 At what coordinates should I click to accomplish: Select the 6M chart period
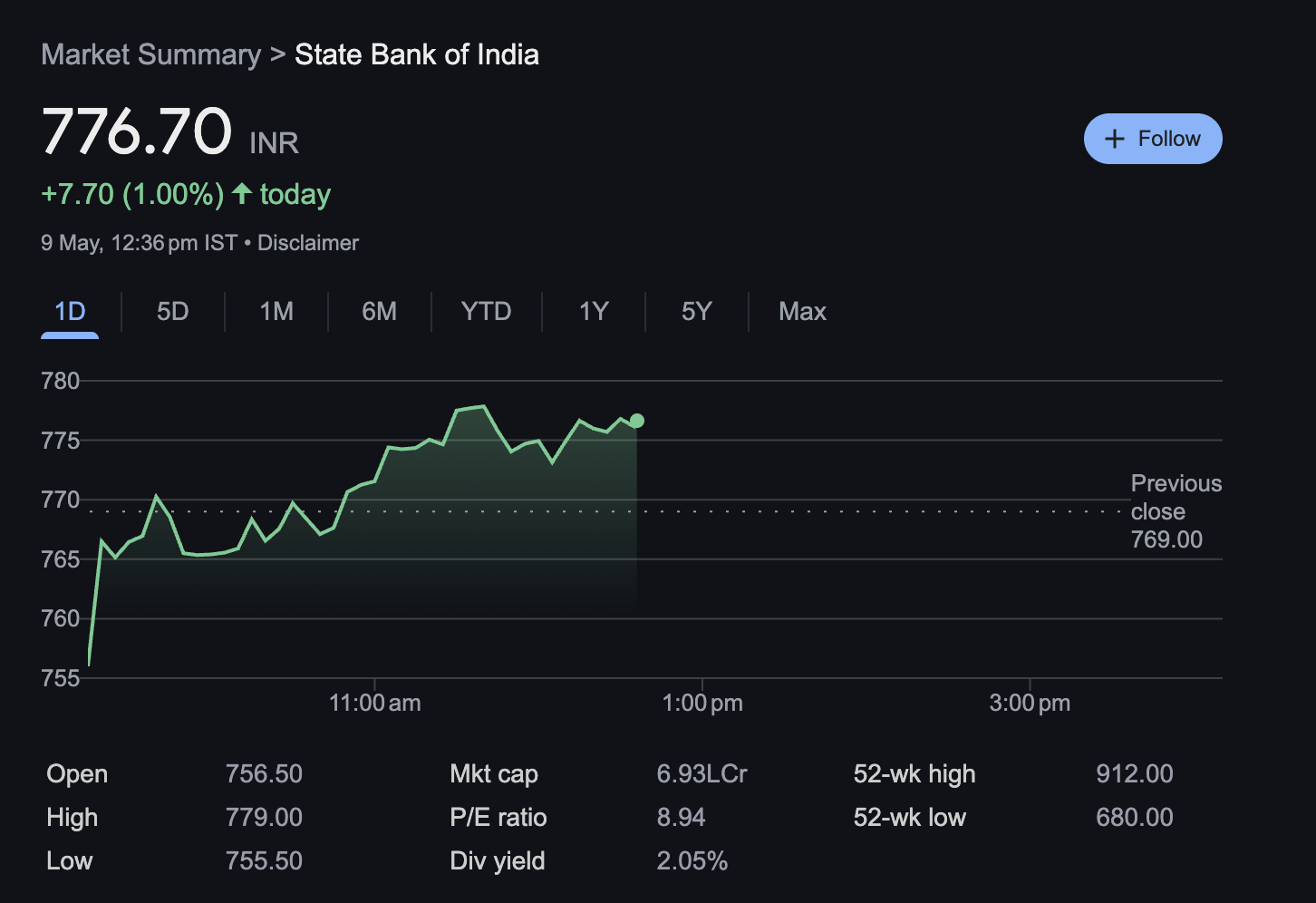pos(379,311)
